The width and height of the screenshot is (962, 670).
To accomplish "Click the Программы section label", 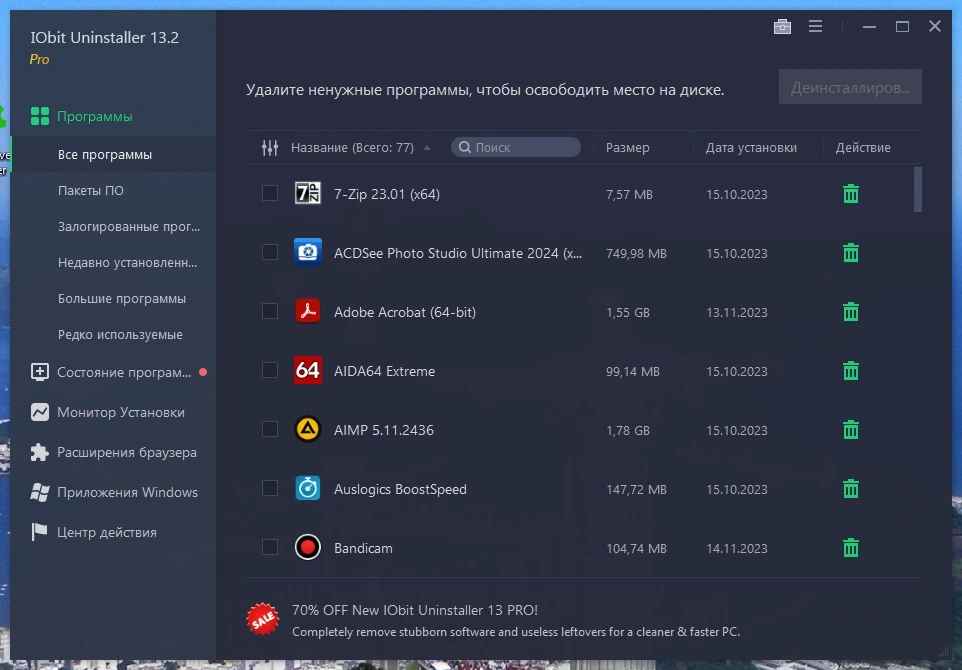I will pyautogui.click(x=94, y=116).
